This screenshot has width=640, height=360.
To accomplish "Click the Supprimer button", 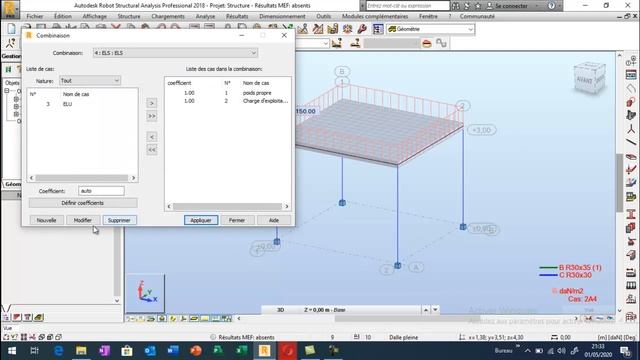I will click(119, 220).
